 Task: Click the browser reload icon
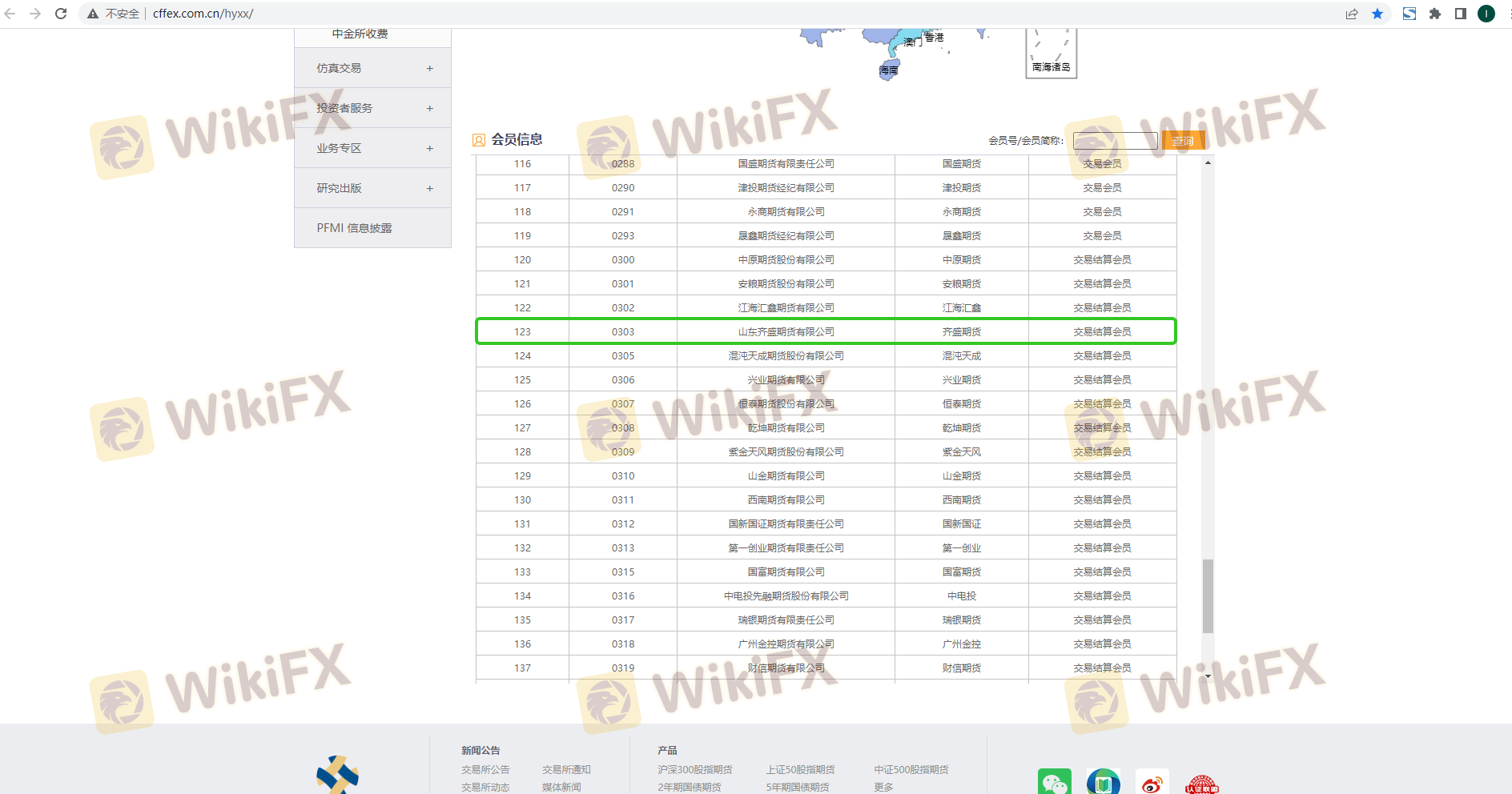[61, 14]
